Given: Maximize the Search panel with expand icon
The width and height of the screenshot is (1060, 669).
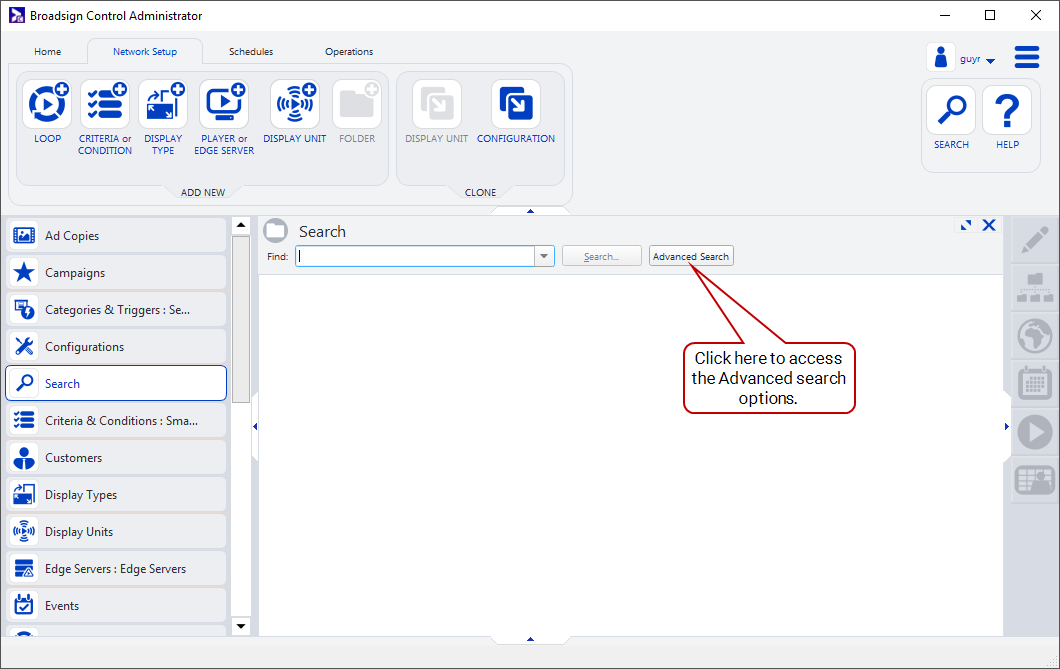Looking at the screenshot, I should [966, 225].
